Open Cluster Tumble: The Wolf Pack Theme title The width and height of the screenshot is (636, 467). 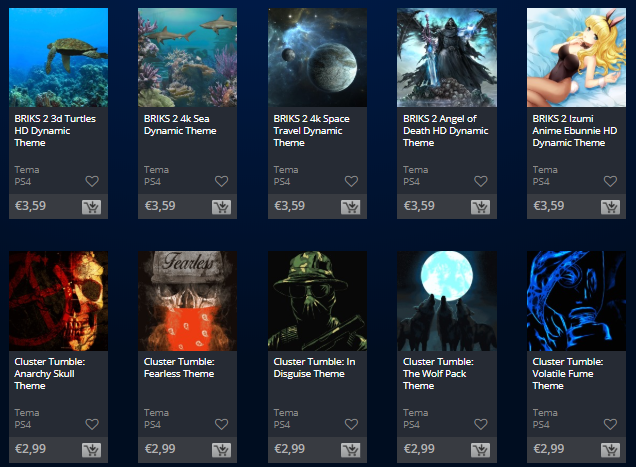(438, 374)
